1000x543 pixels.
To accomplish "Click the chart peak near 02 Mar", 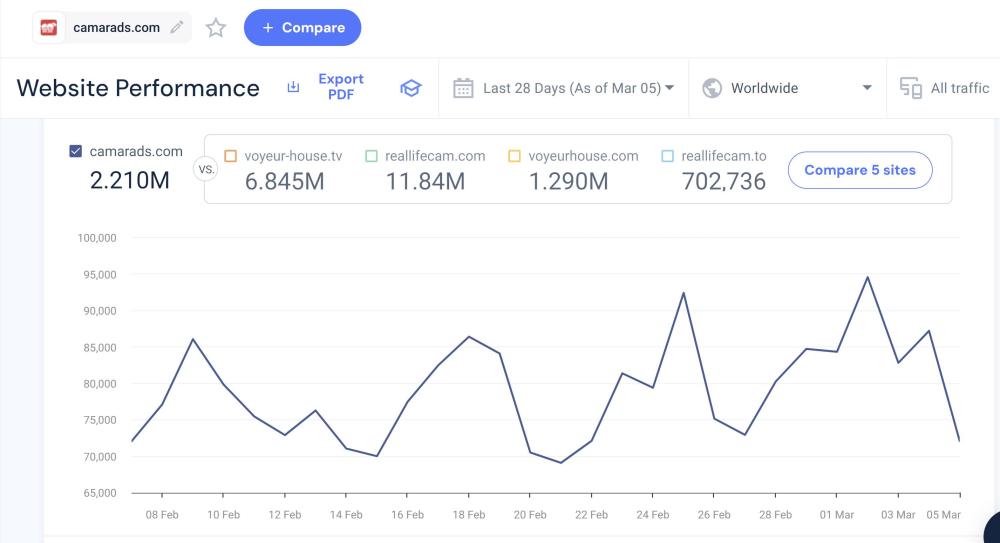I will click(867, 277).
